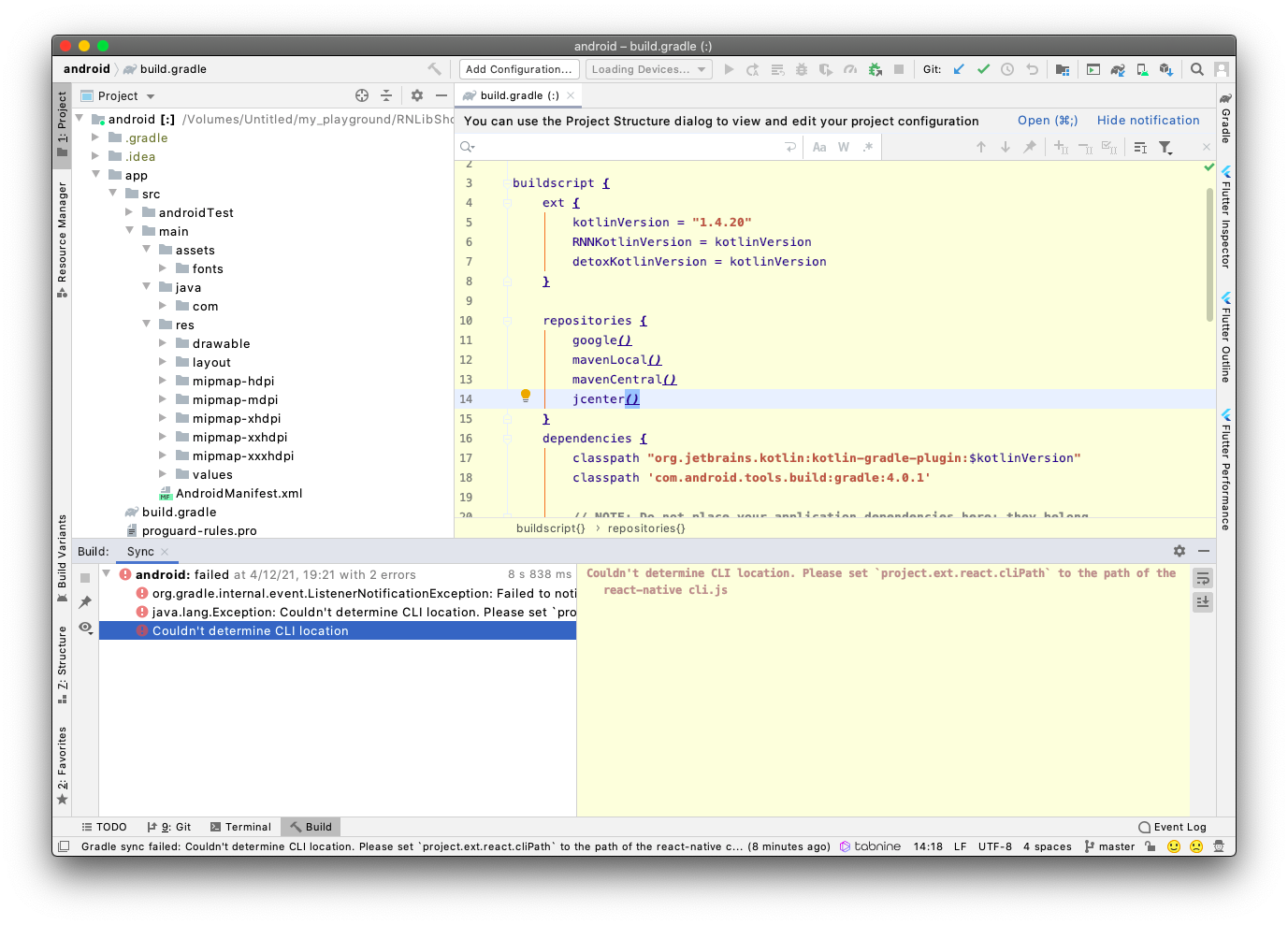Screen dimensions: 1288x925
Task: Click the Add Configuration button
Action: coord(518,68)
